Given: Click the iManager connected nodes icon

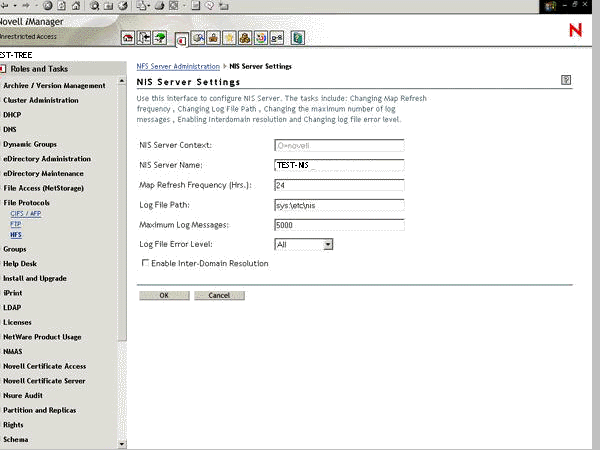Looking at the screenshot, I should 277,38.
